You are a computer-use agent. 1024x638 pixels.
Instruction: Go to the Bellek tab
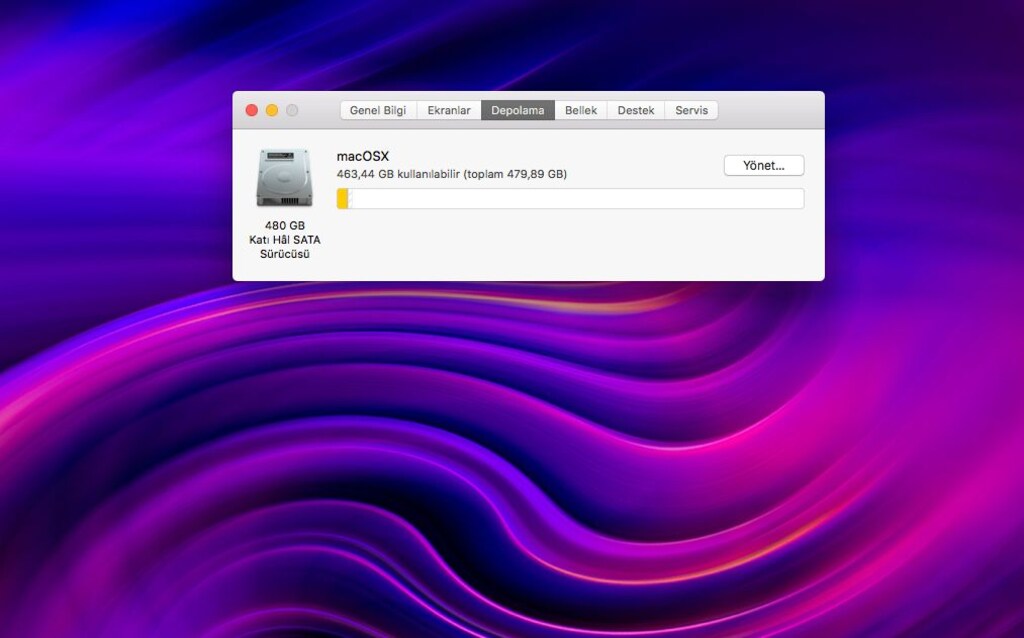[x=581, y=110]
